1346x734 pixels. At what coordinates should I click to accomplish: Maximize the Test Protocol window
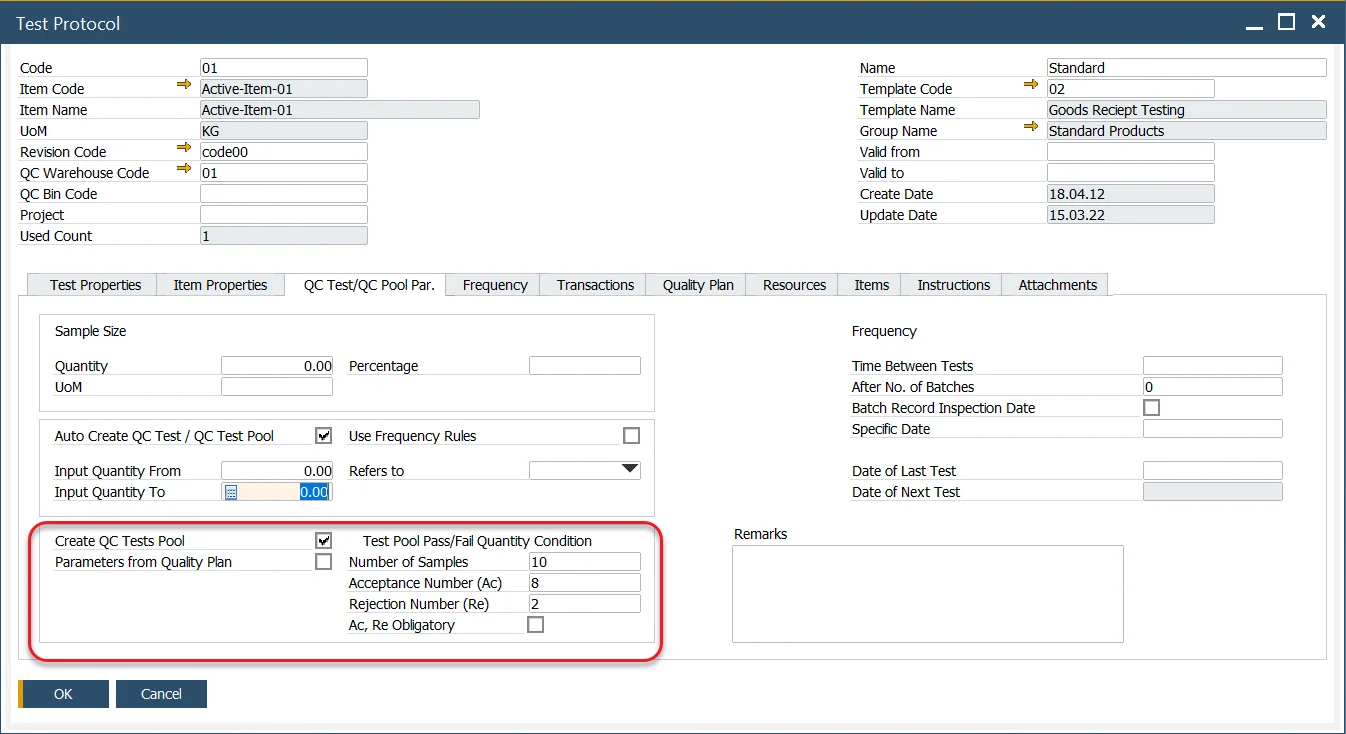[1286, 22]
